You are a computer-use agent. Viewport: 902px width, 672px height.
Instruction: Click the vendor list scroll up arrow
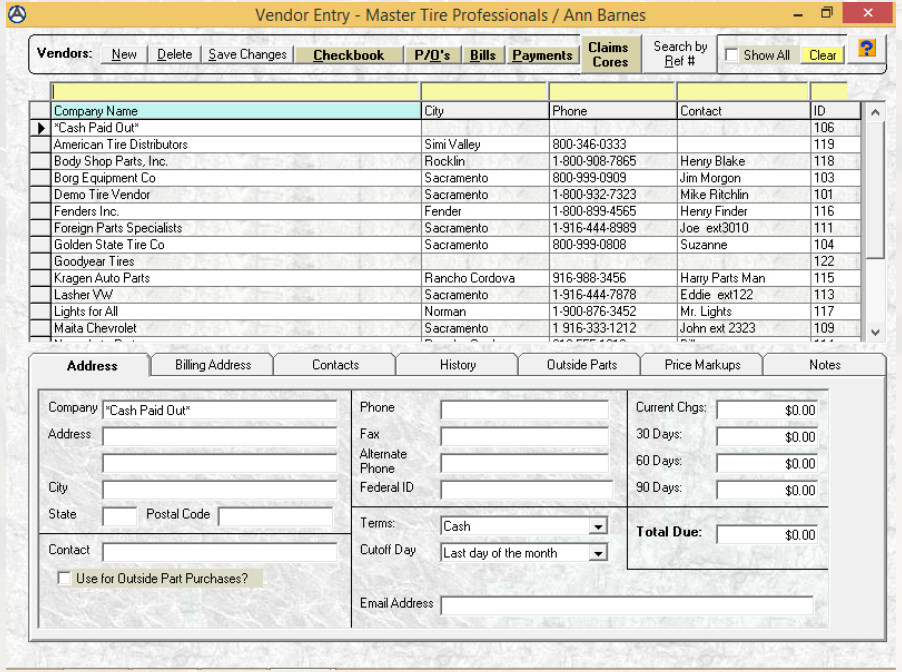[875, 112]
